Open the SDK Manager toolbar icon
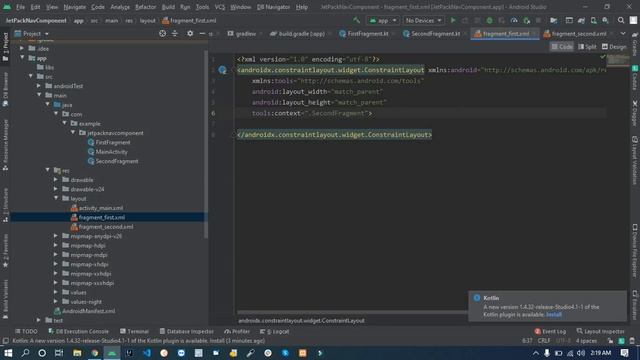This screenshot has height=360, width=640. [606, 20]
